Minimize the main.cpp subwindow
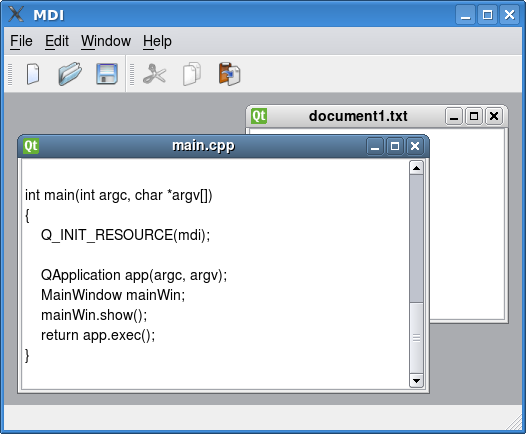The image size is (526, 434). click(375, 146)
